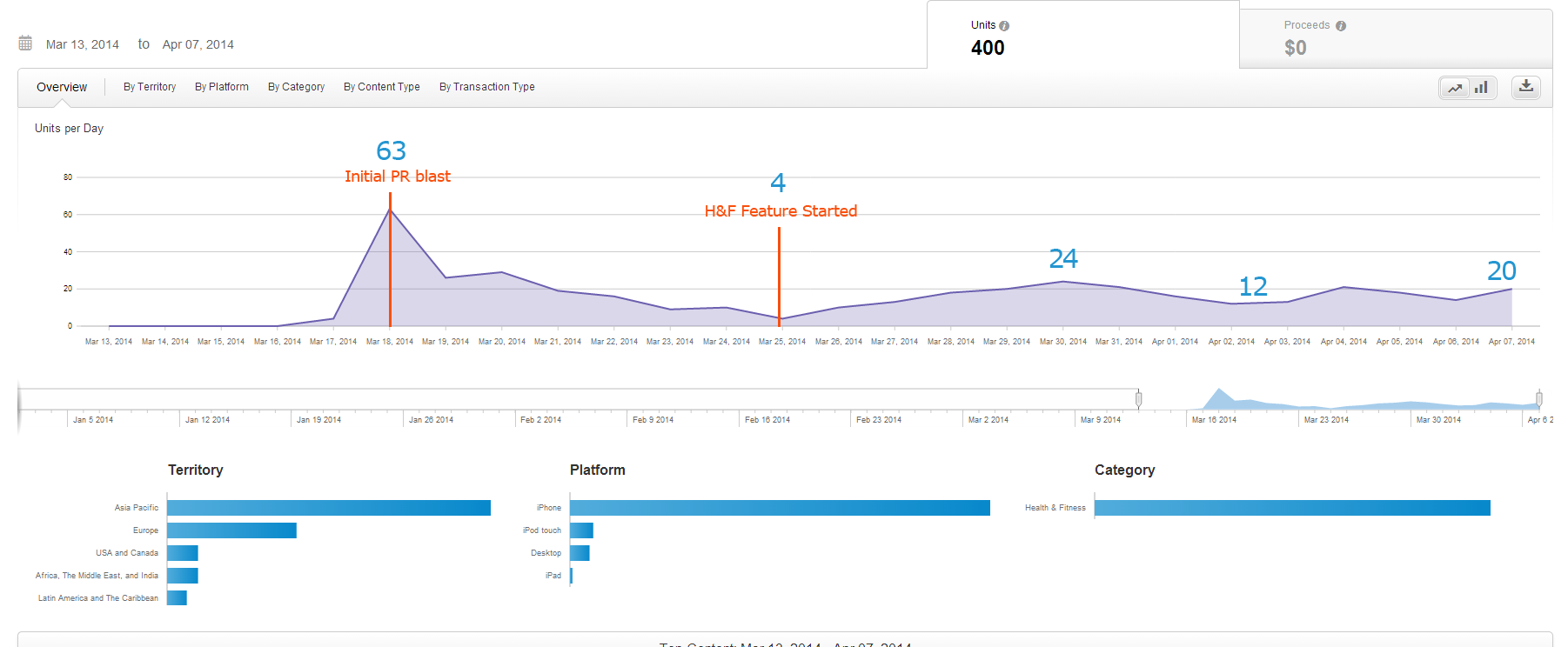This screenshot has width=1568, height=647.
Task: Click the Proceeds info help icon
Action: (x=1341, y=26)
